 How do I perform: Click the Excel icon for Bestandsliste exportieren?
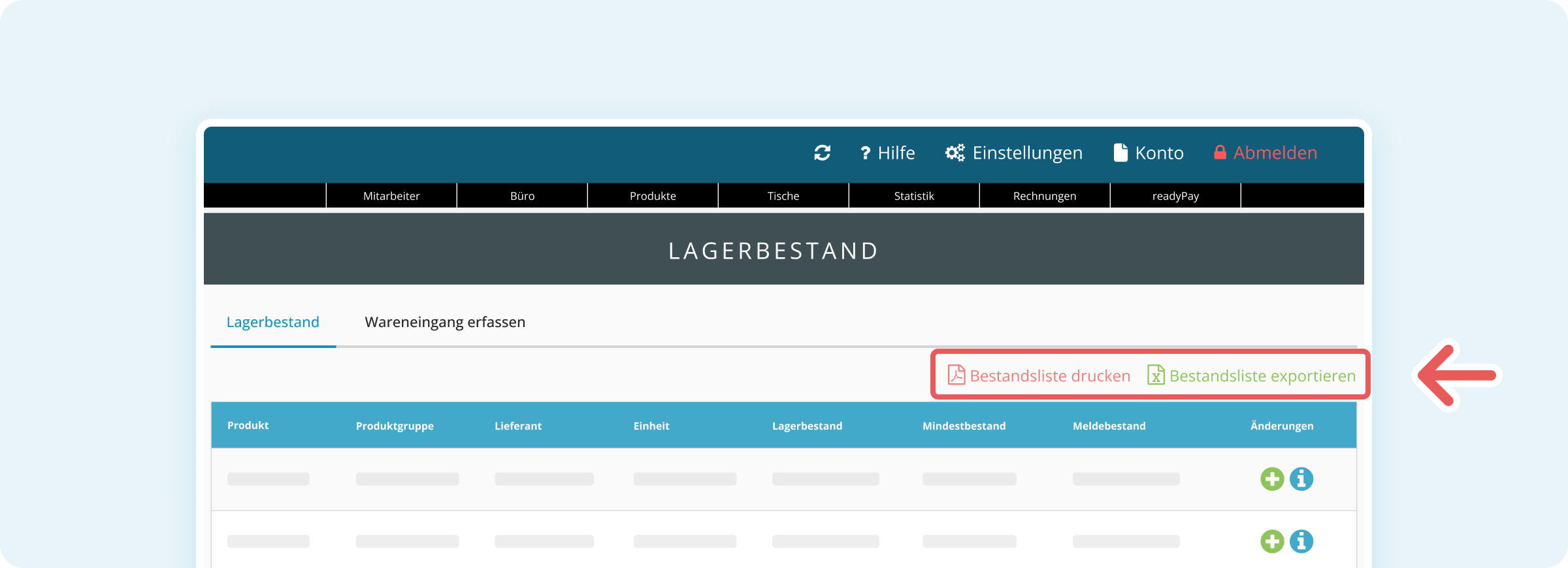click(x=1156, y=375)
